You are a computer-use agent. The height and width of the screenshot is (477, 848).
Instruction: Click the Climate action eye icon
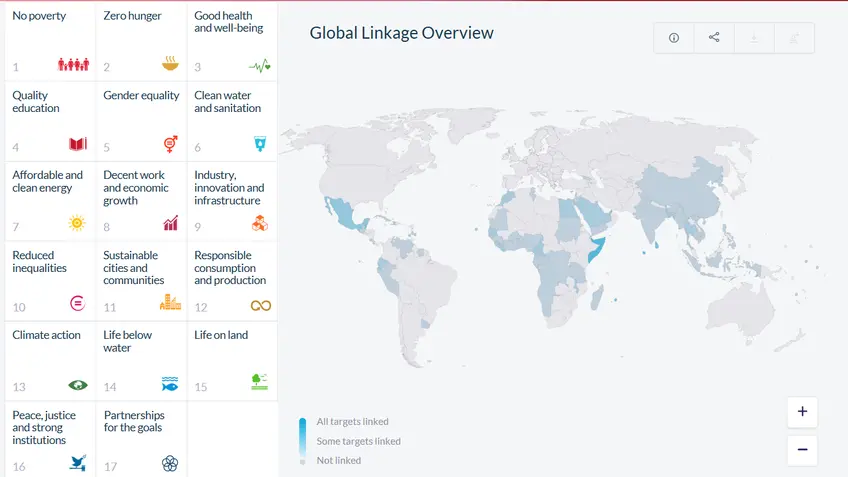[x=78, y=385]
